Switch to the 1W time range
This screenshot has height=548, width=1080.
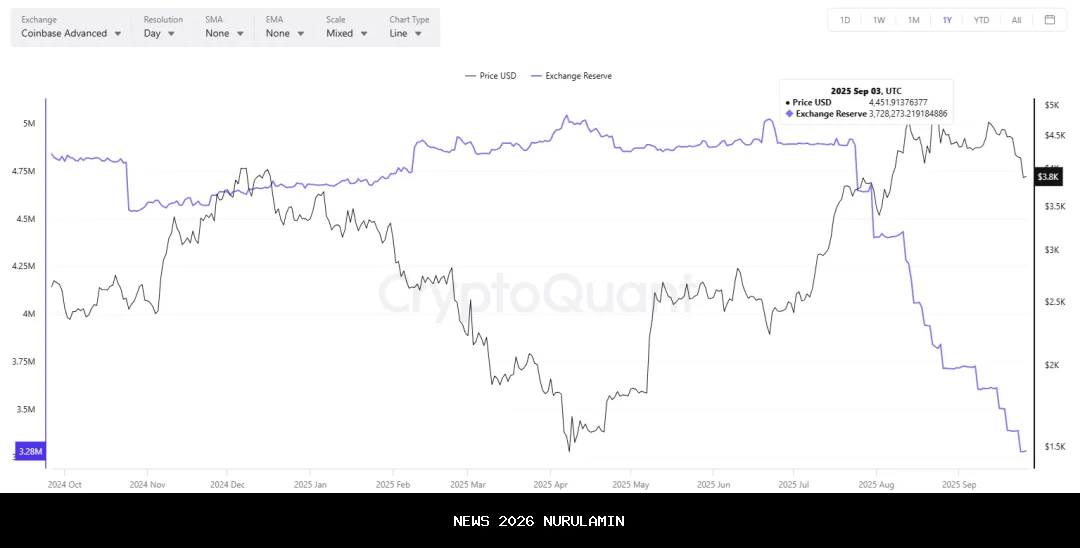879,20
